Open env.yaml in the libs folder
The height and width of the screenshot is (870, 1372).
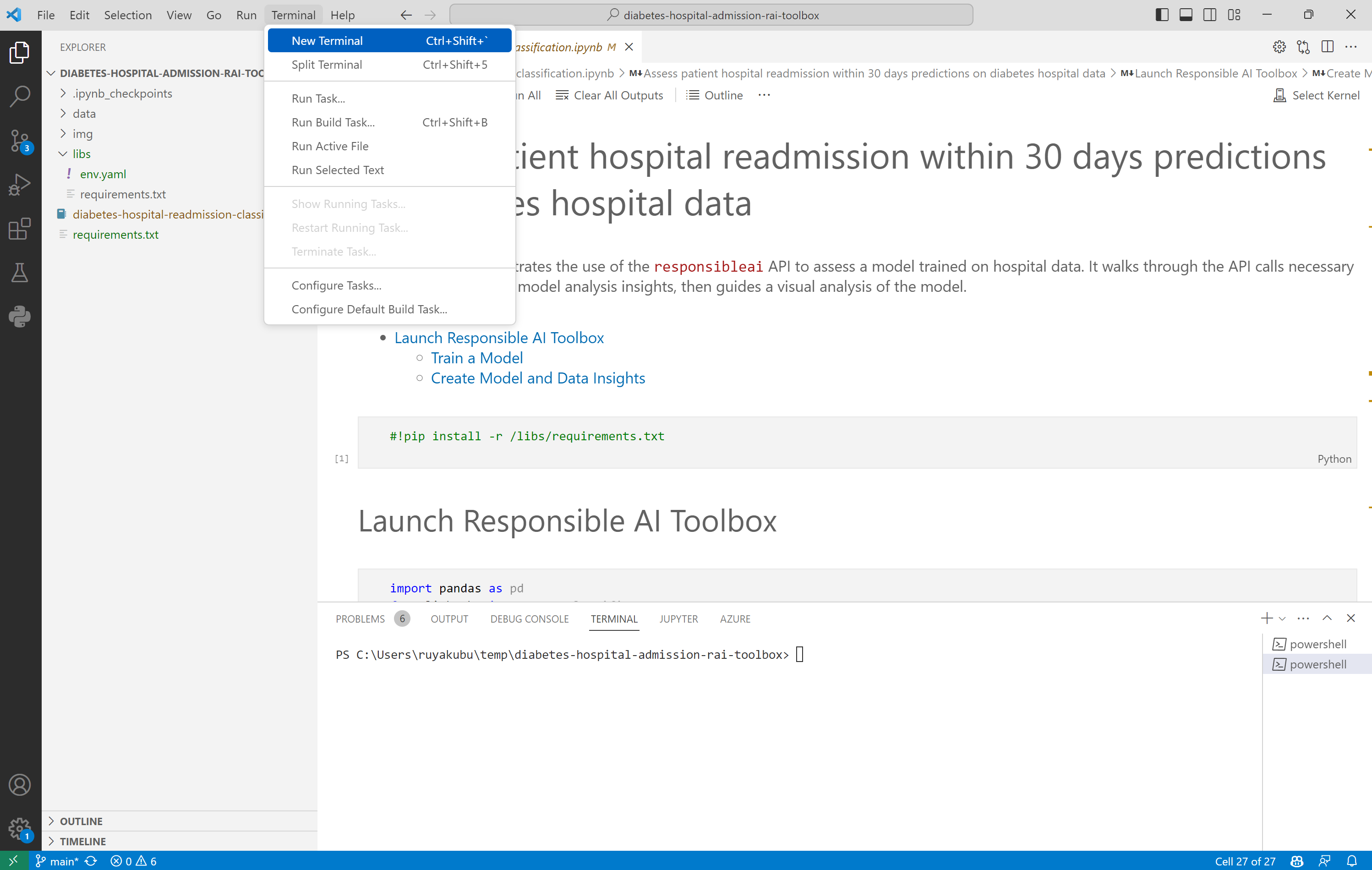click(103, 174)
